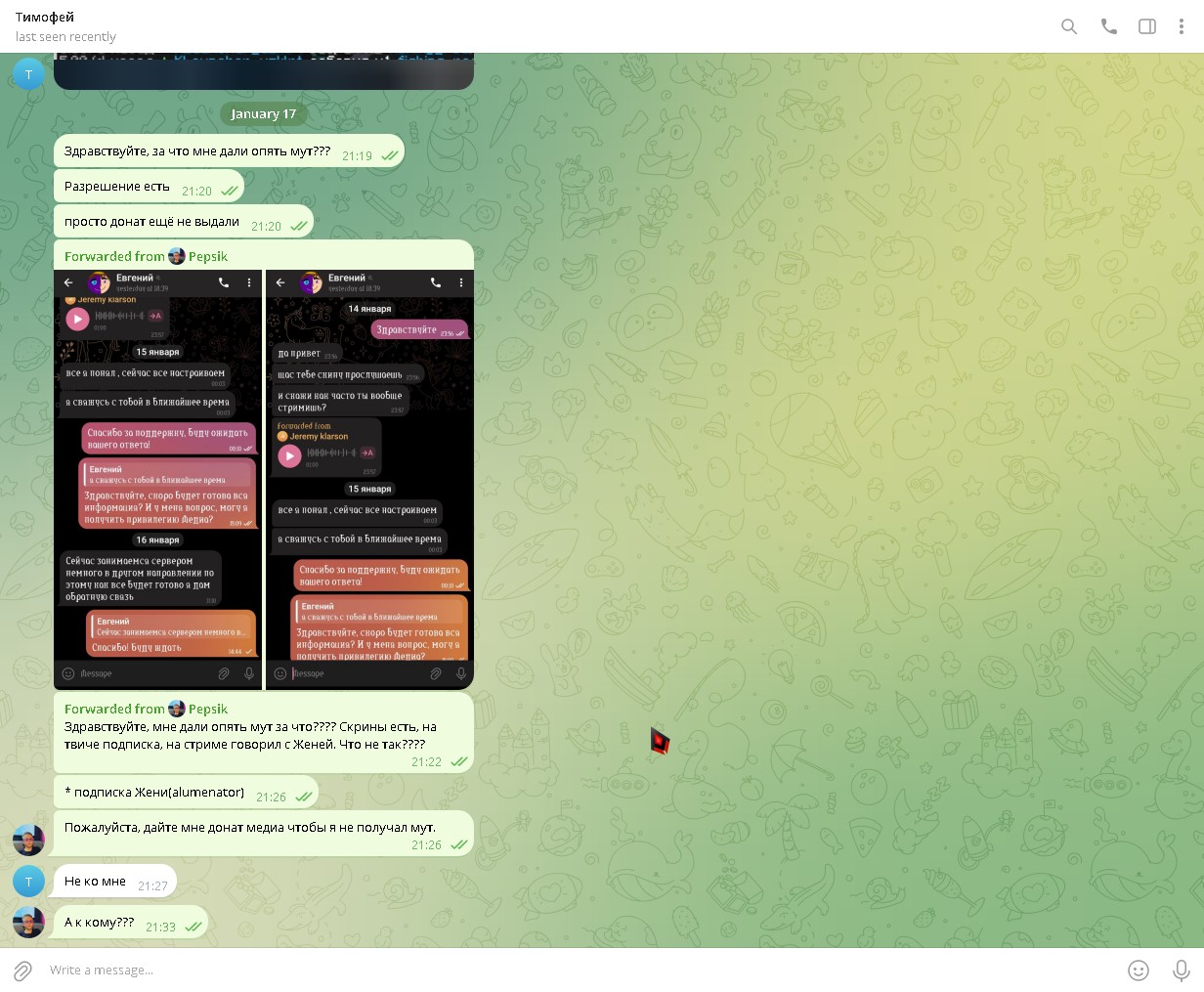Open the emoji picker

click(x=1138, y=970)
